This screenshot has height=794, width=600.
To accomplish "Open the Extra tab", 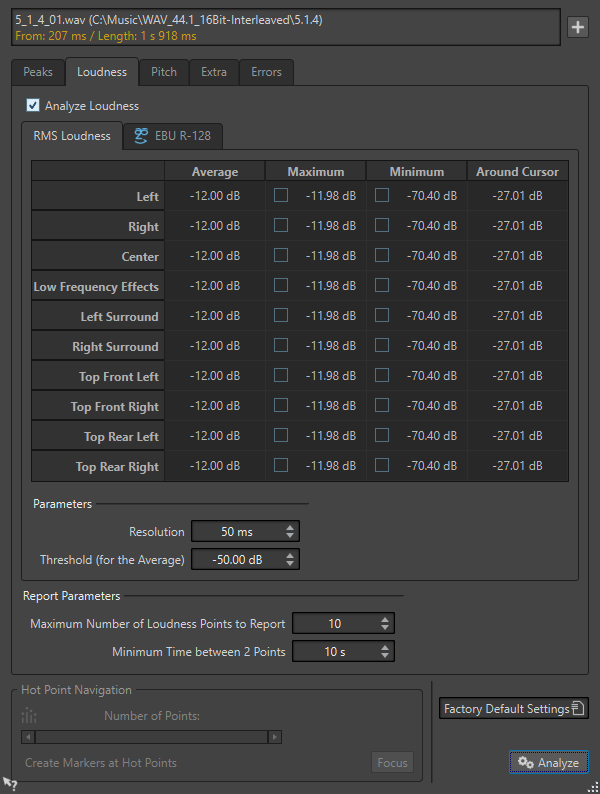I will pos(213,72).
